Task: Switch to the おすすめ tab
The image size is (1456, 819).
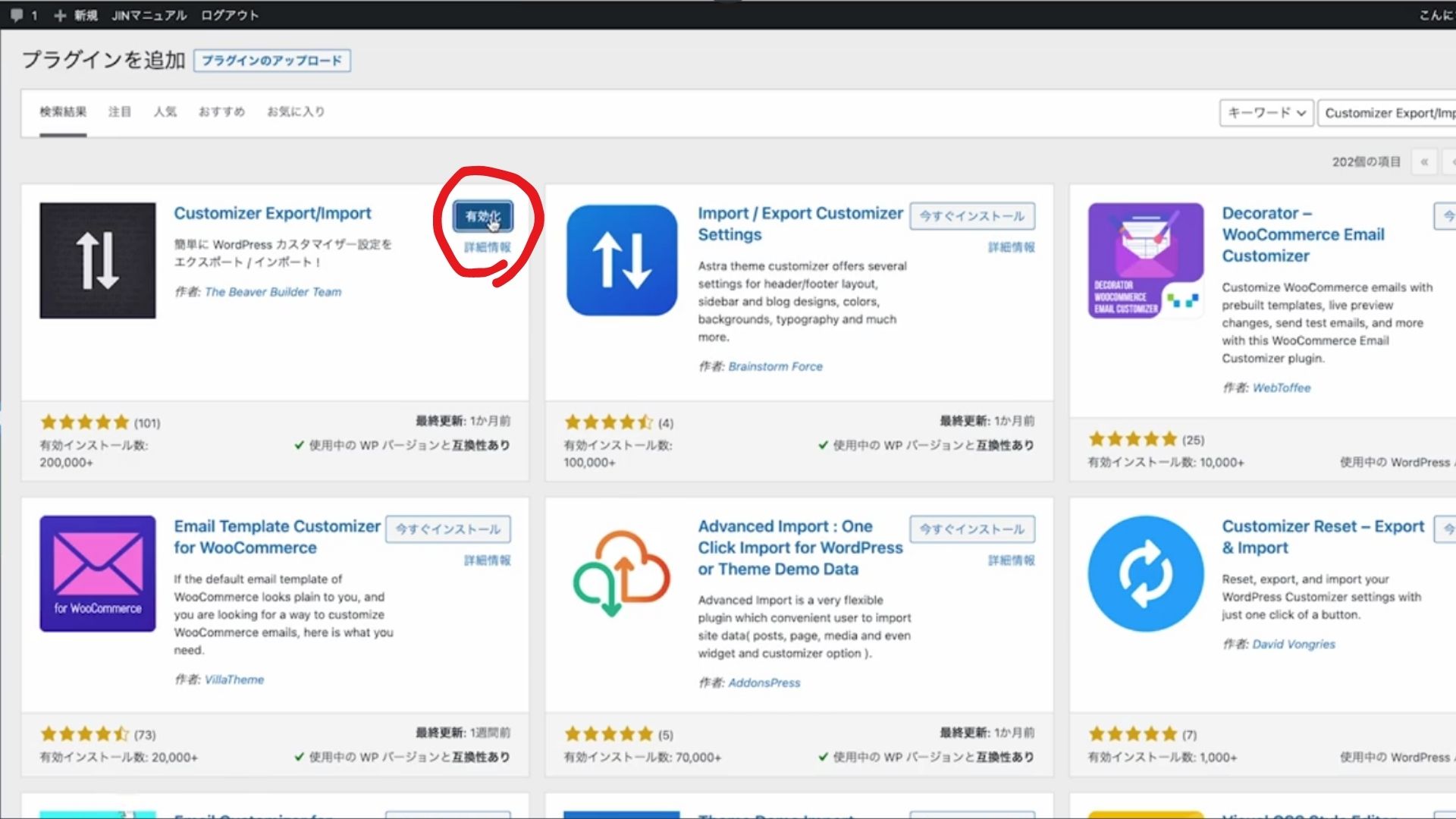Action: 221,112
